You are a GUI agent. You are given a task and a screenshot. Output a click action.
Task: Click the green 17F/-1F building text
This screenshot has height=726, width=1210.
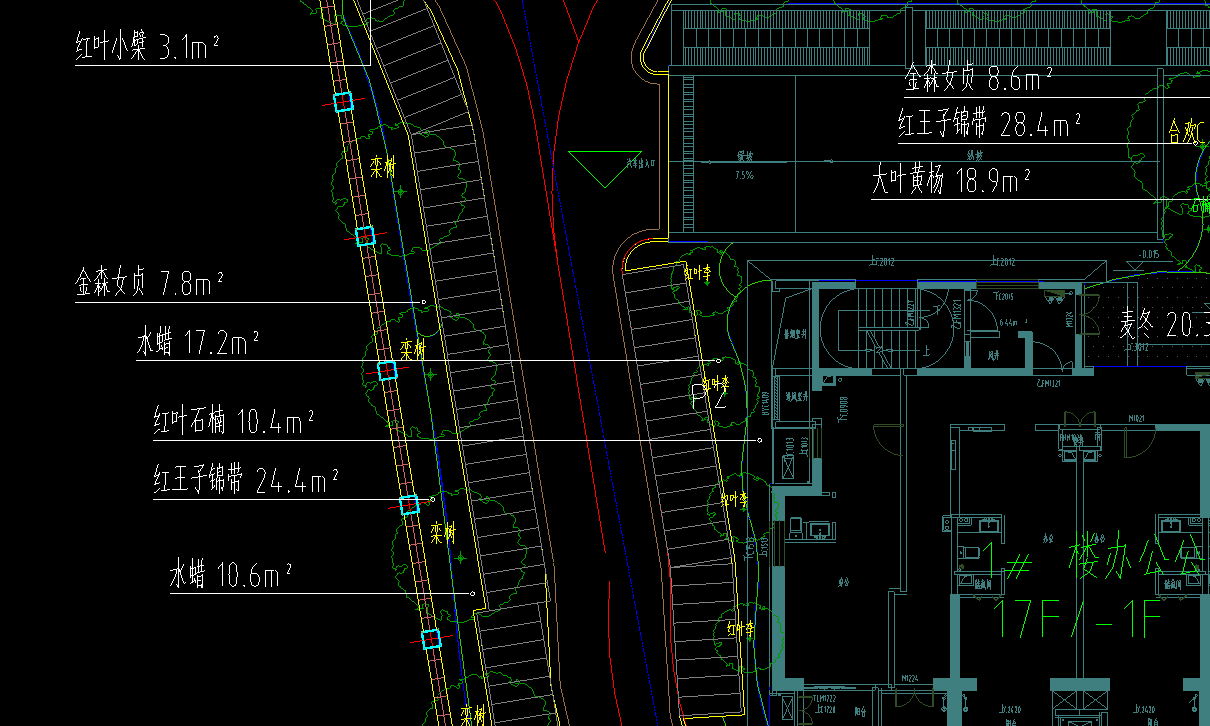(1077, 620)
